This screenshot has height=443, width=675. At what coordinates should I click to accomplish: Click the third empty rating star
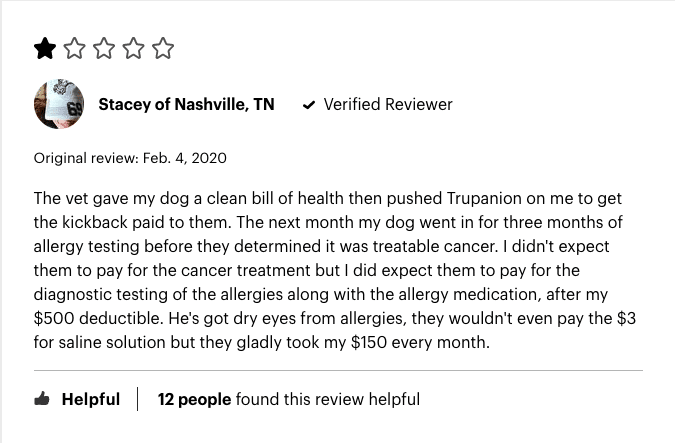coord(104,48)
